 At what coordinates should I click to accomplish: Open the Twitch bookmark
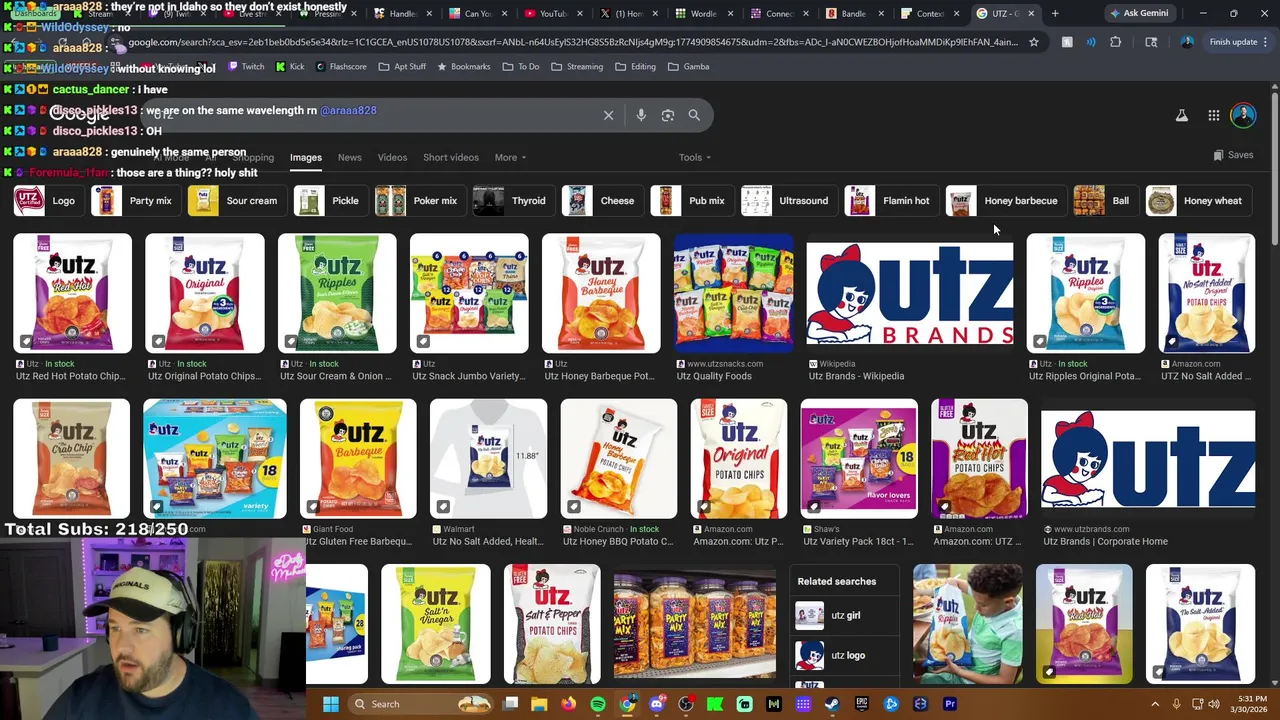246,66
